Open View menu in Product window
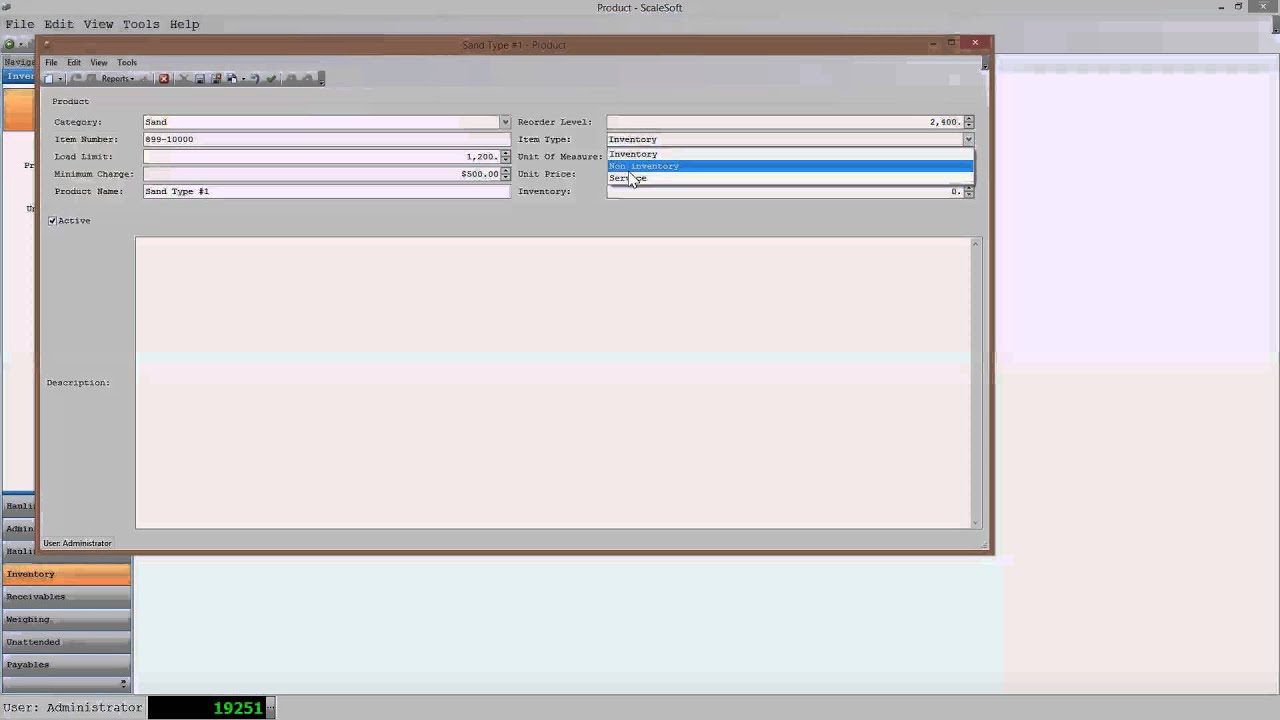Screen dimensions: 1280x720 tap(99, 62)
